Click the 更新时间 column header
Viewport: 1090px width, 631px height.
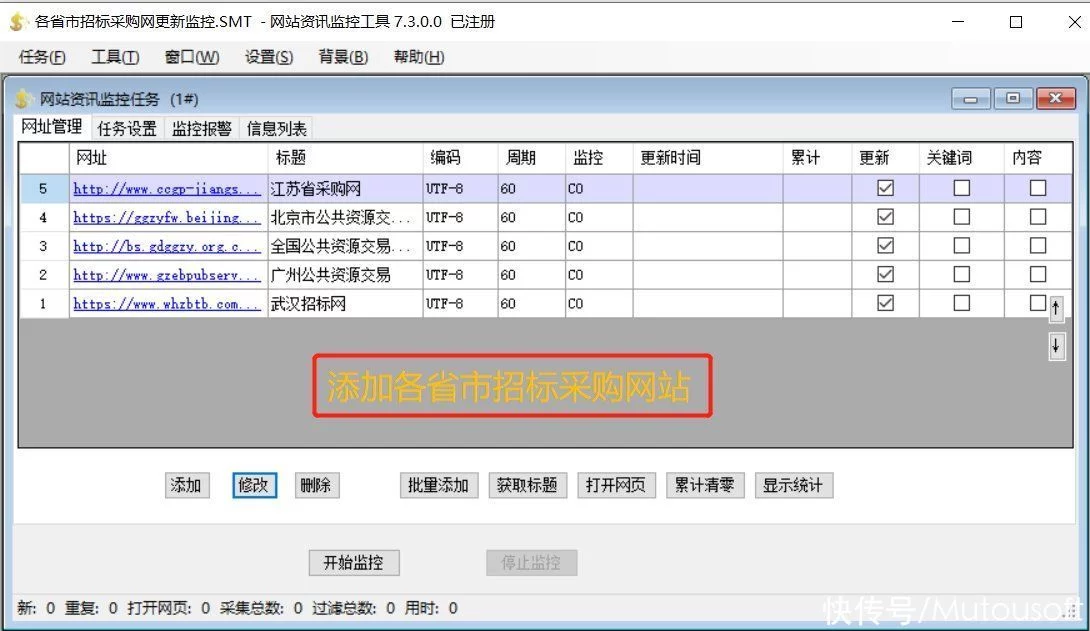pos(708,158)
